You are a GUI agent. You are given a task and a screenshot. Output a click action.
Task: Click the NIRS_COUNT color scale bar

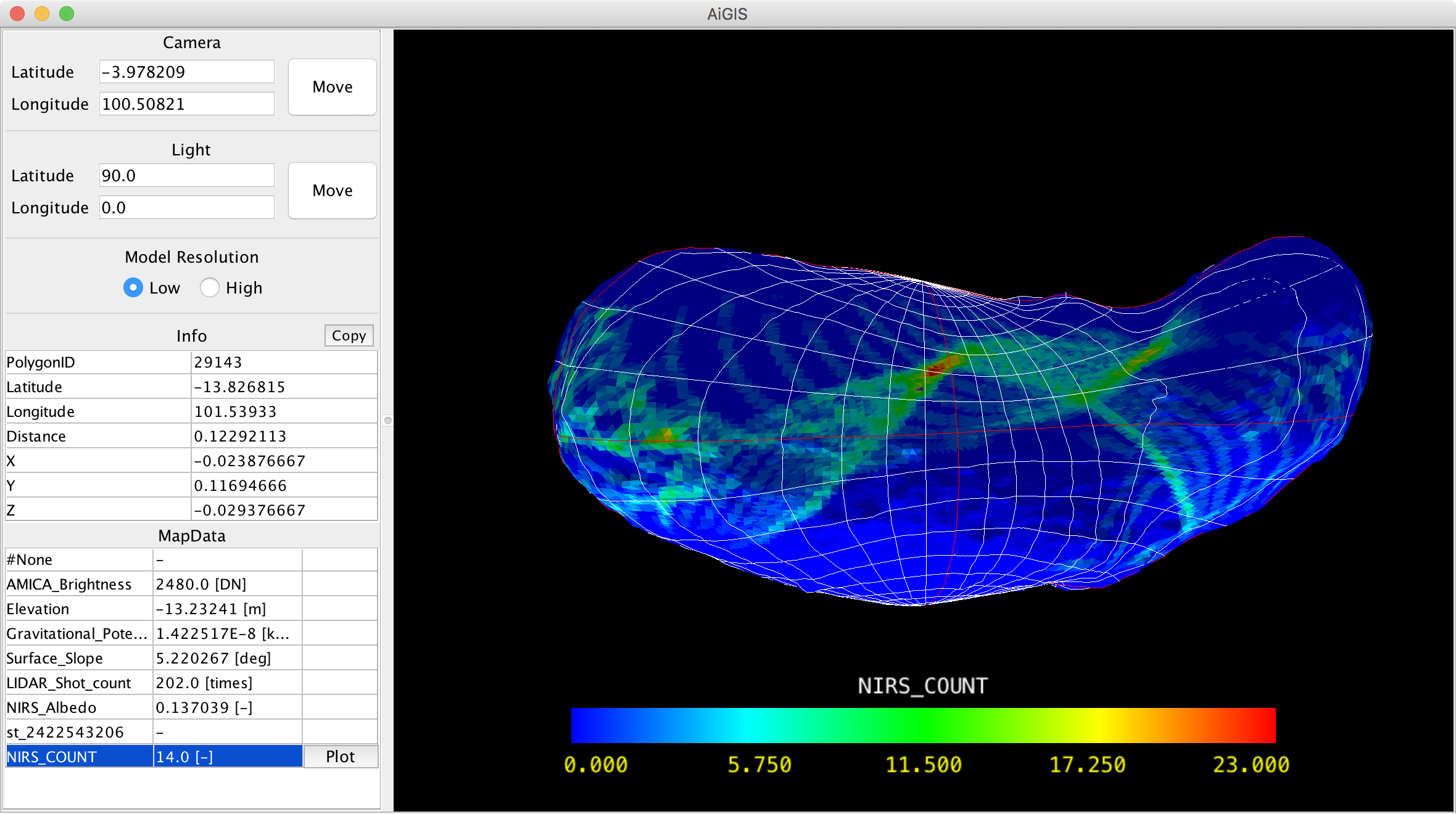click(923, 725)
